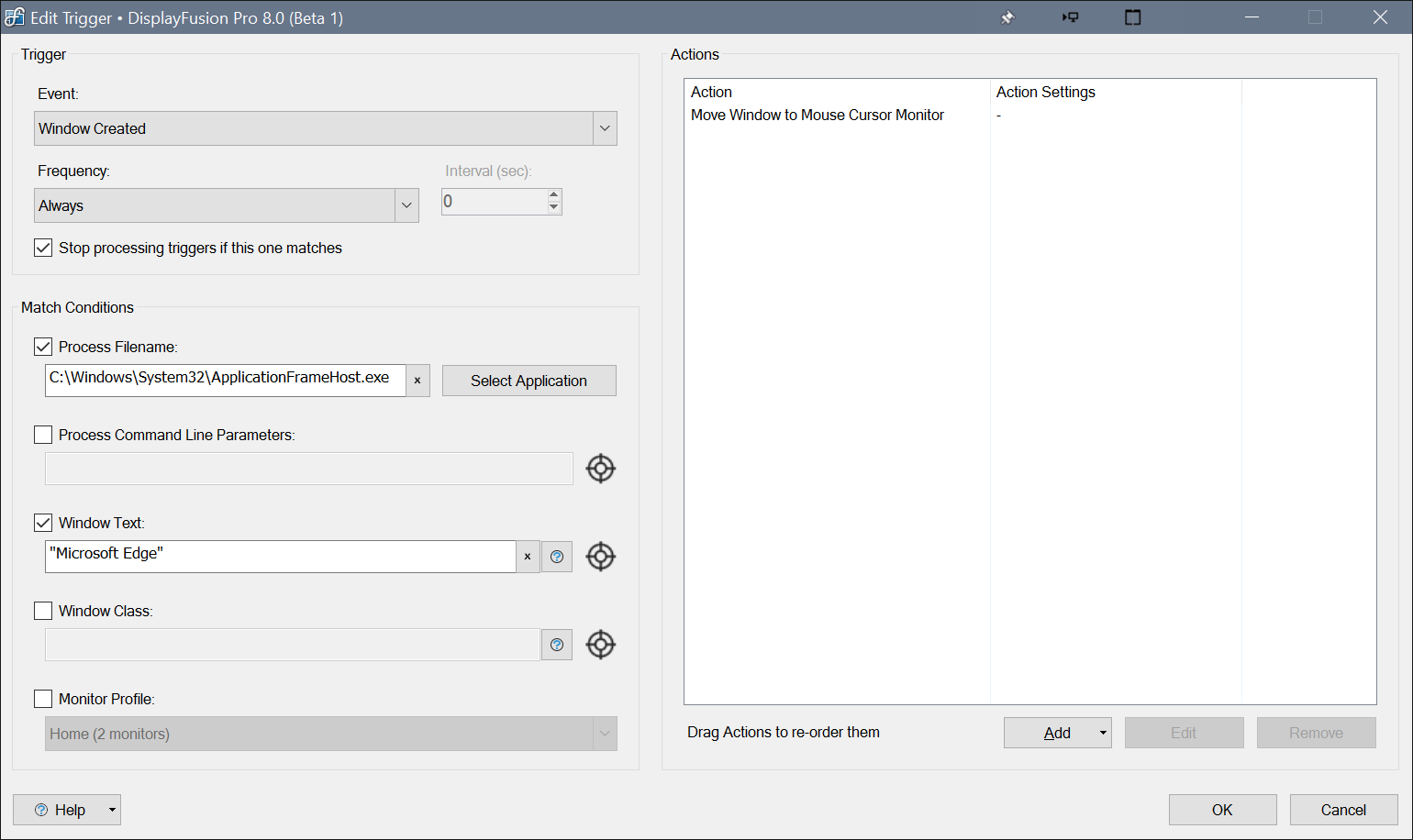
Task: Clear the Window Text field with x
Action: [x=528, y=557]
